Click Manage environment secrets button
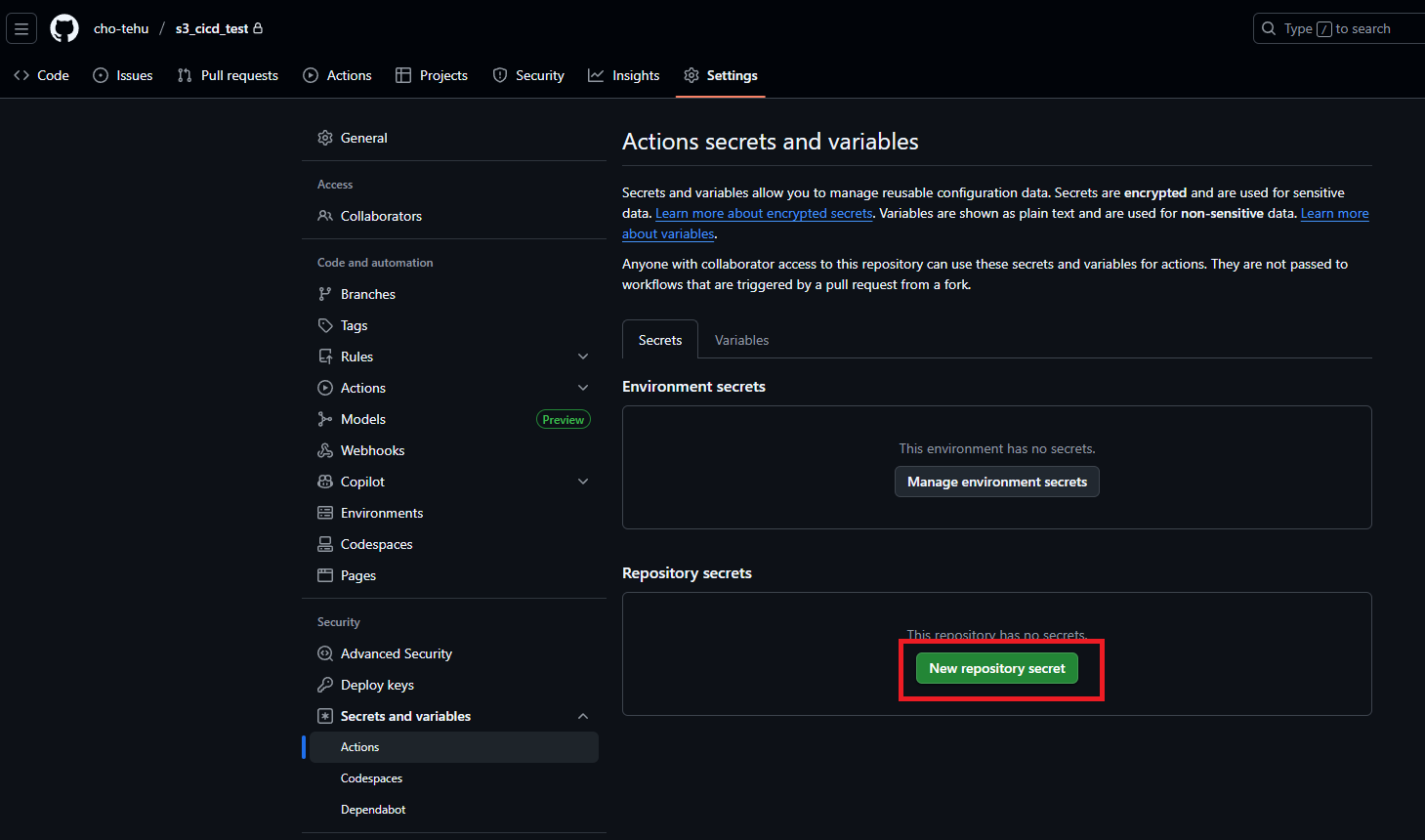This screenshot has width=1425, height=840. 996,482
